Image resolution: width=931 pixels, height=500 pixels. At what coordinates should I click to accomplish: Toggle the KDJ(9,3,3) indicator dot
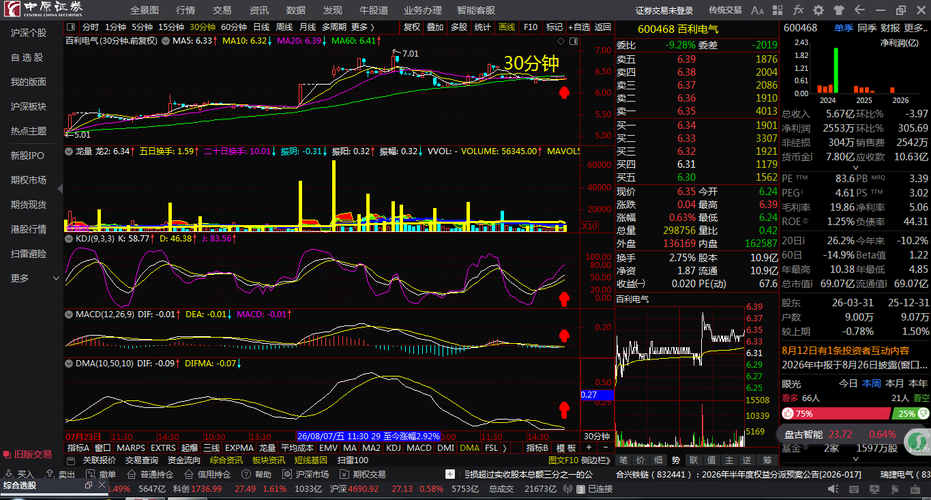point(69,239)
